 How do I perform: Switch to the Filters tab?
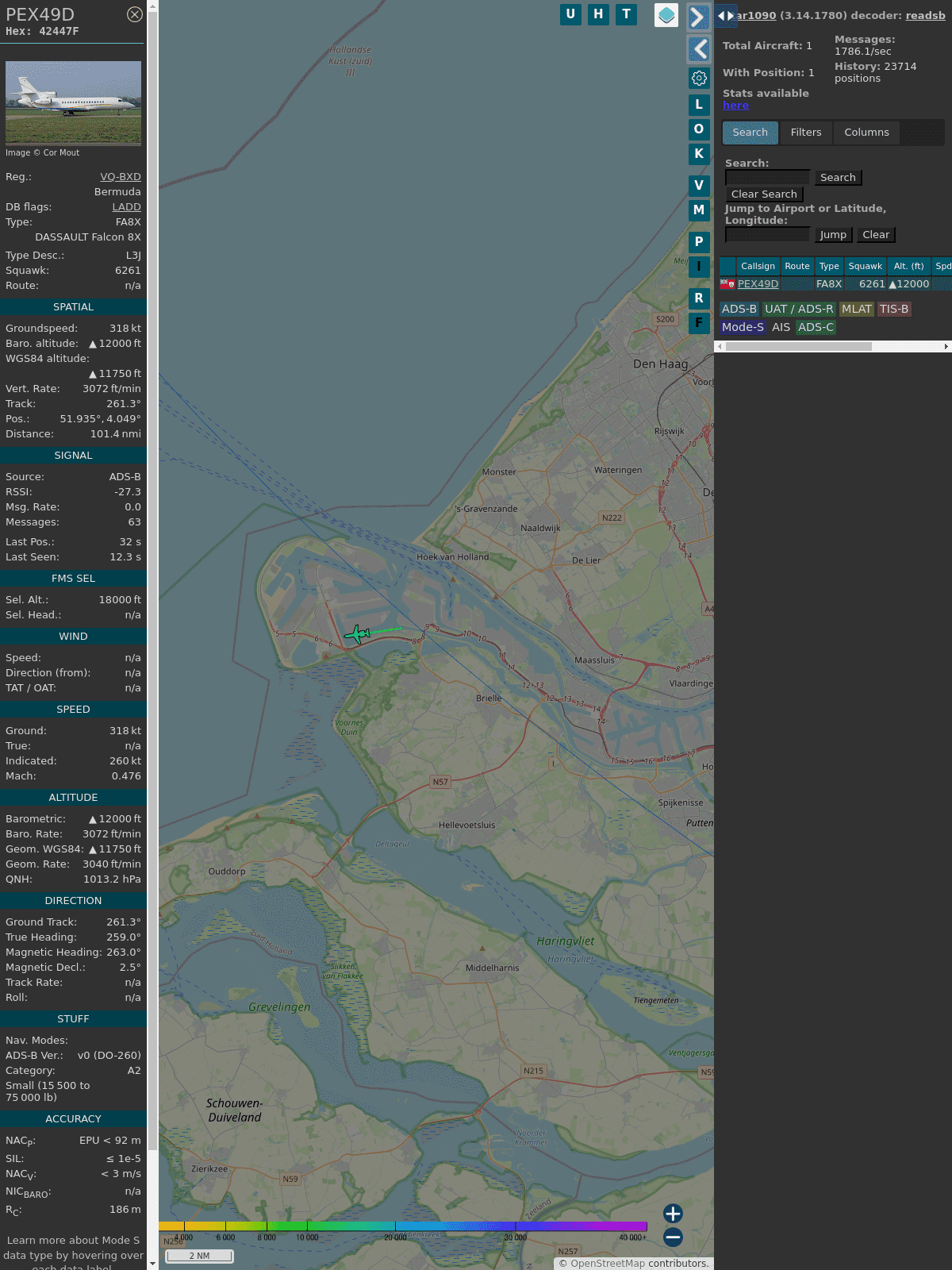click(805, 133)
